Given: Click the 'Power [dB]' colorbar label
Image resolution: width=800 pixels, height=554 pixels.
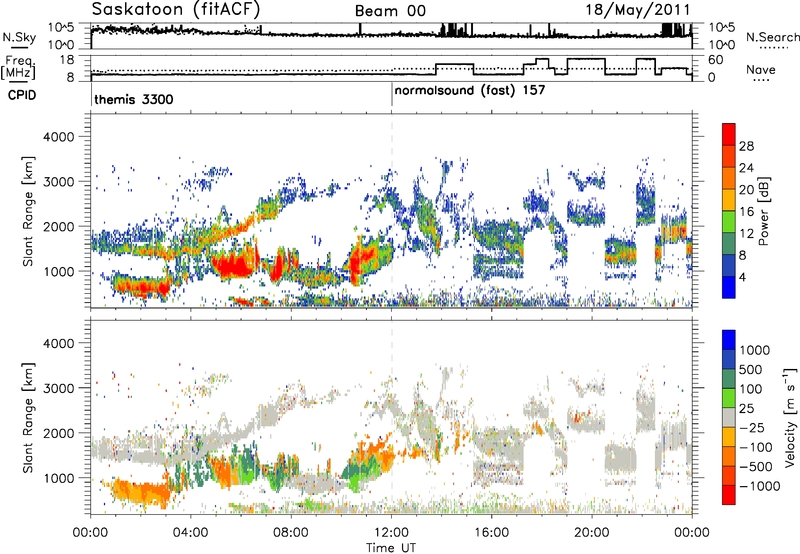Looking at the screenshot, I should 763,211.
